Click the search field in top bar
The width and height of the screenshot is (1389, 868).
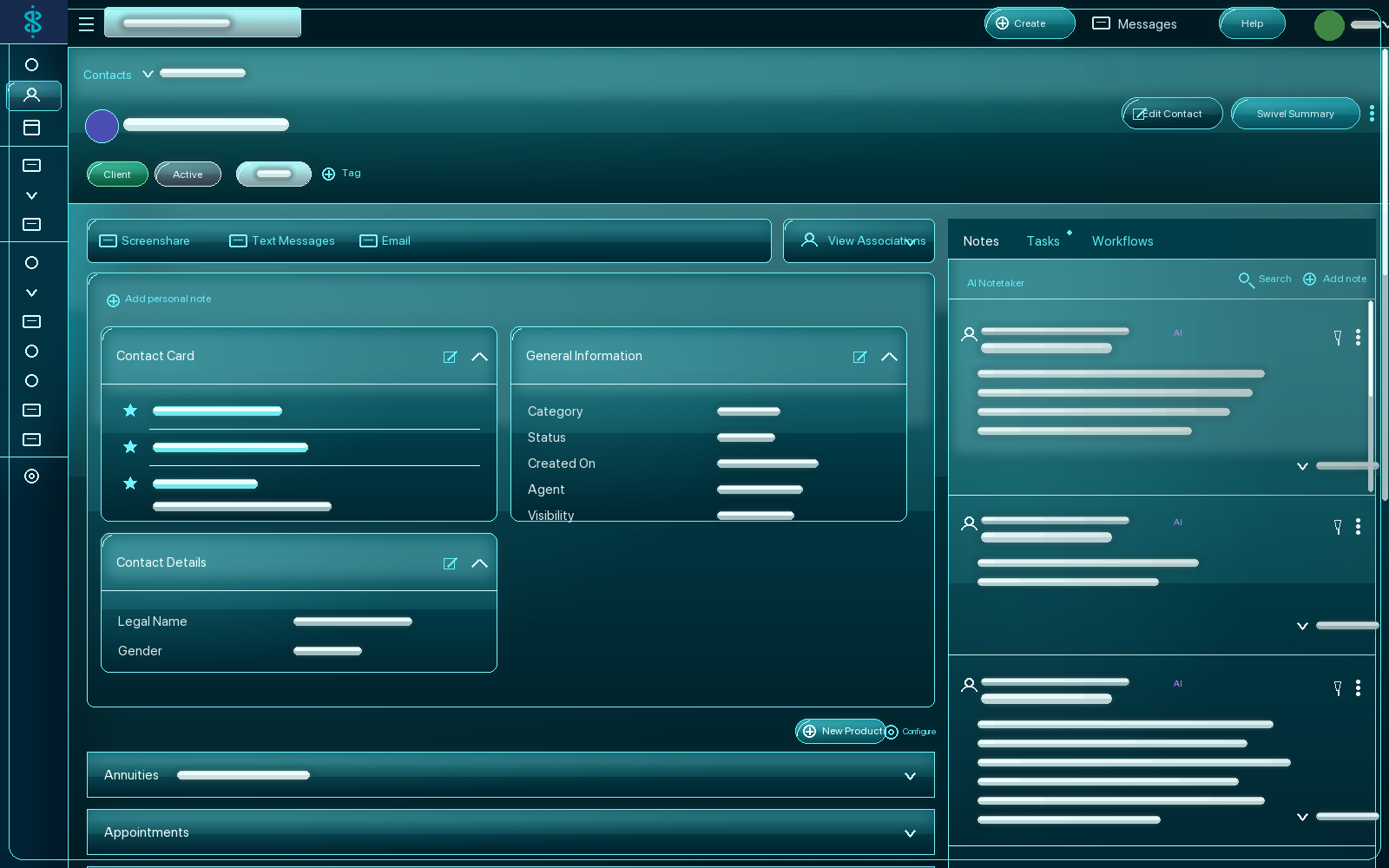tap(202, 23)
